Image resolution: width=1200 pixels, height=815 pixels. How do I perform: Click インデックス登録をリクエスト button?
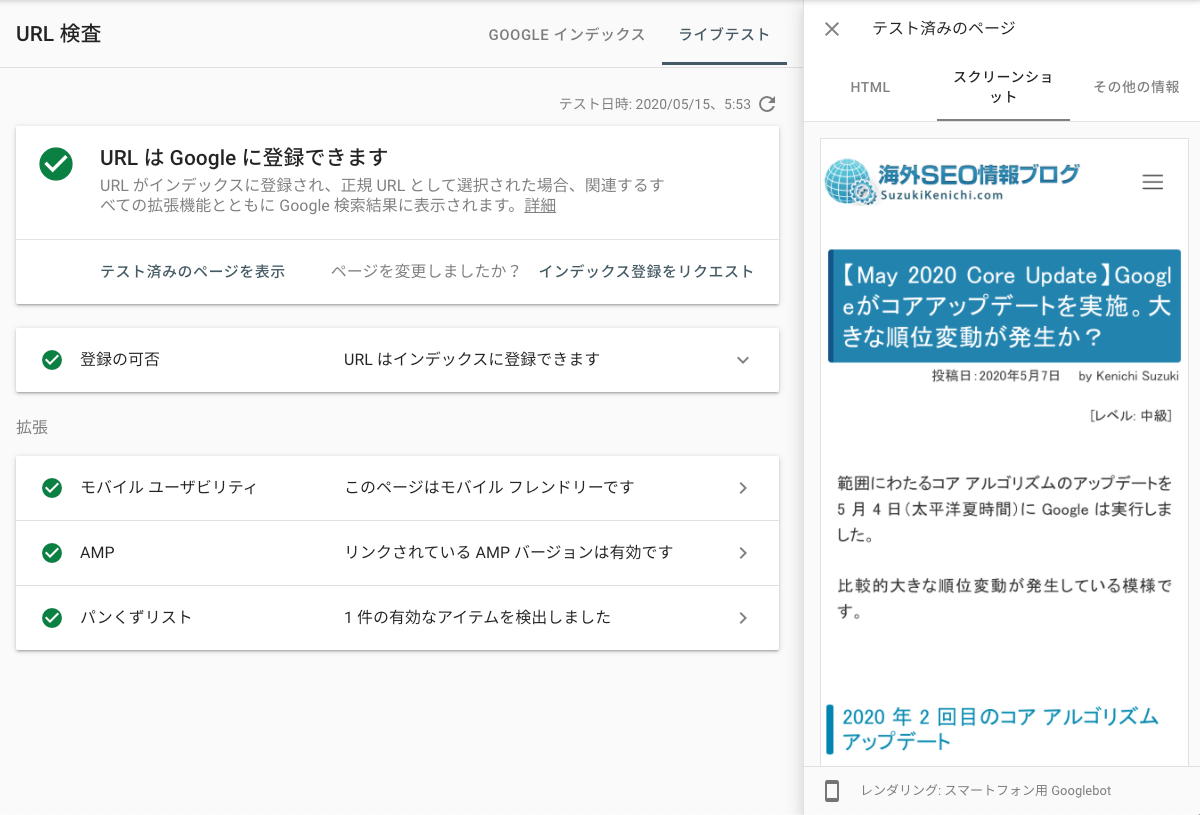[x=646, y=272]
